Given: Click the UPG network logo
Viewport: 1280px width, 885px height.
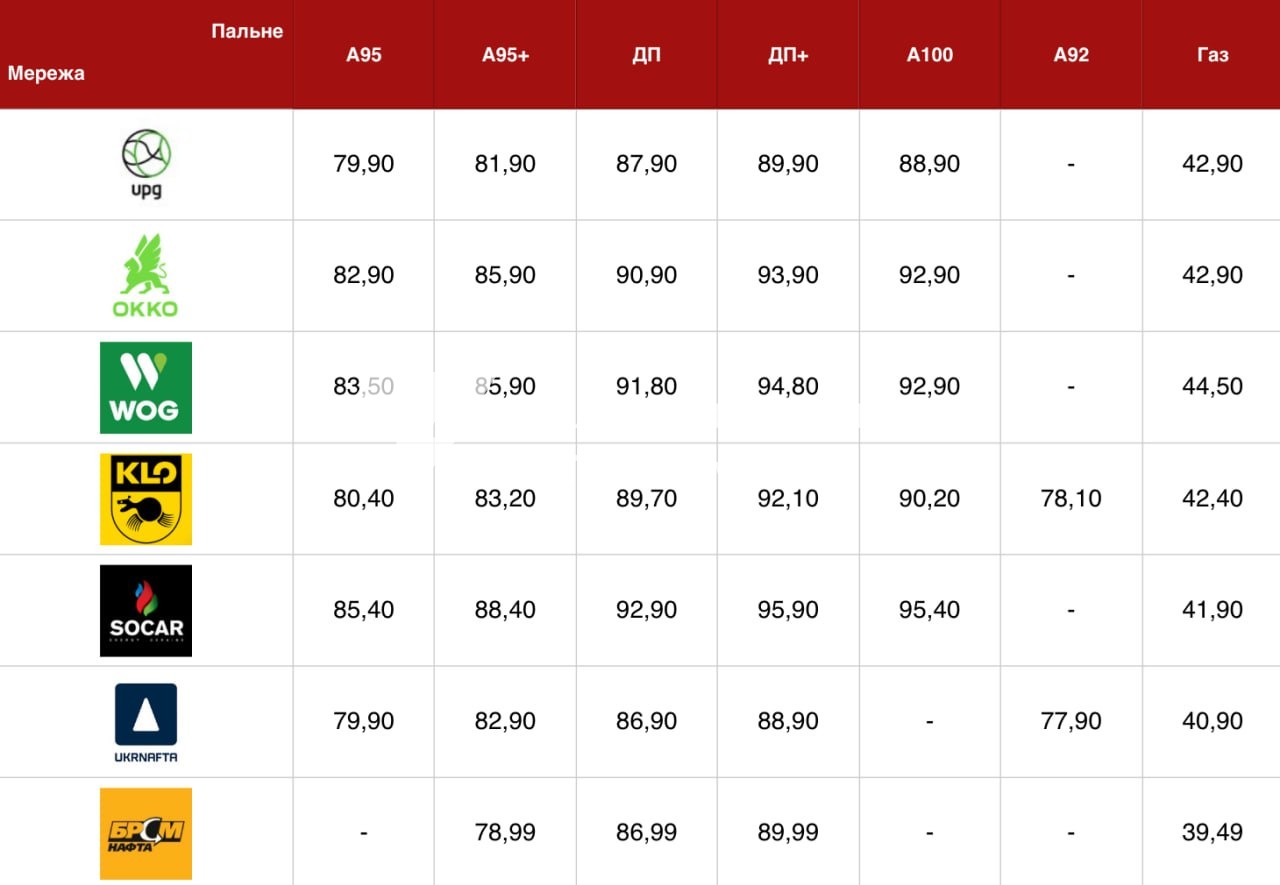Looking at the screenshot, I should [146, 164].
